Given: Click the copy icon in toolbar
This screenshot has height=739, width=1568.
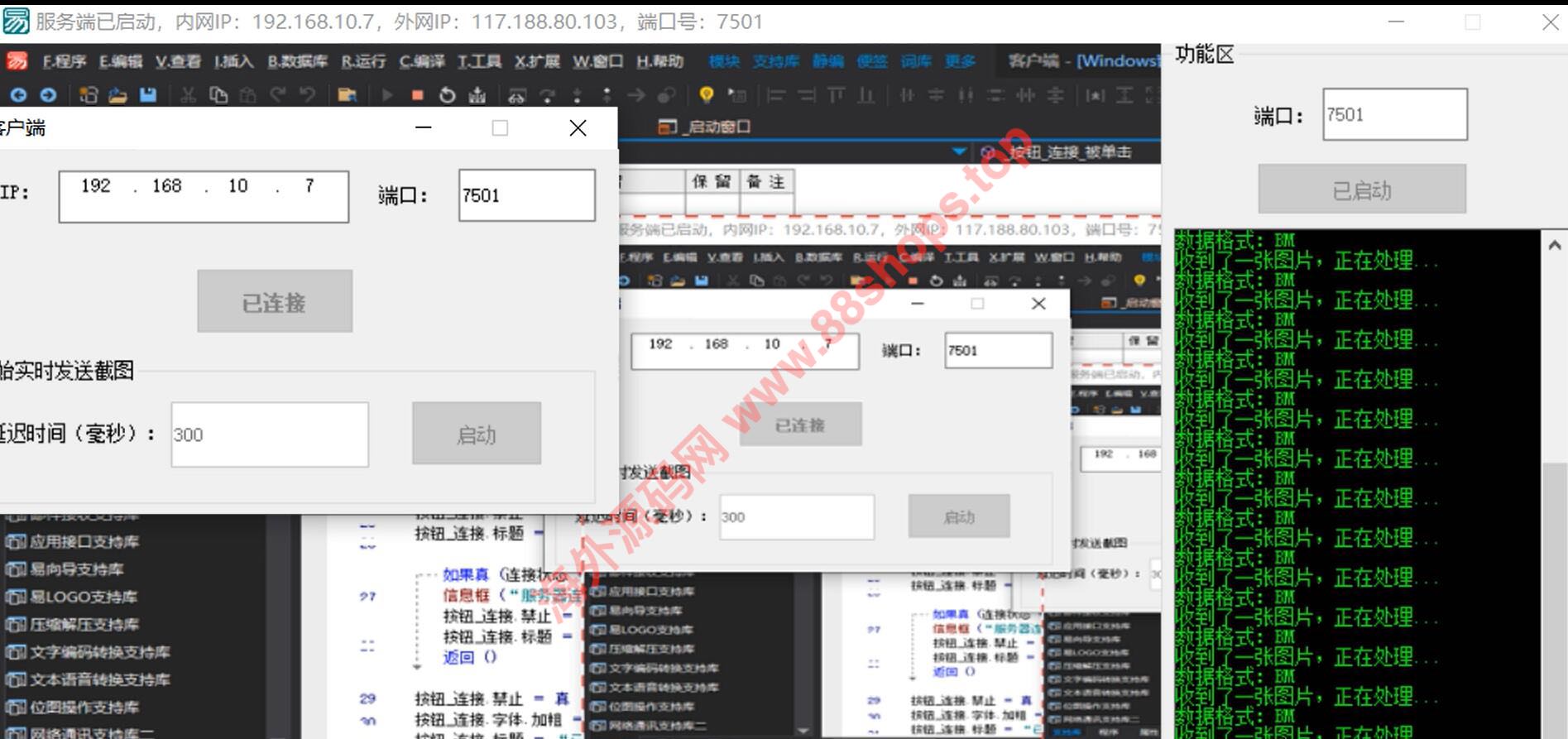Looking at the screenshot, I should (218, 95).
